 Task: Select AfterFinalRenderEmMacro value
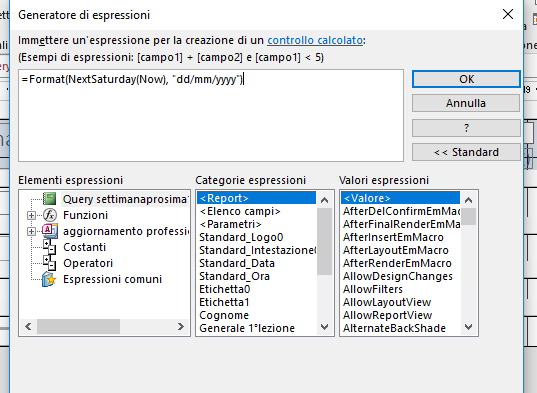click(400, 224)
